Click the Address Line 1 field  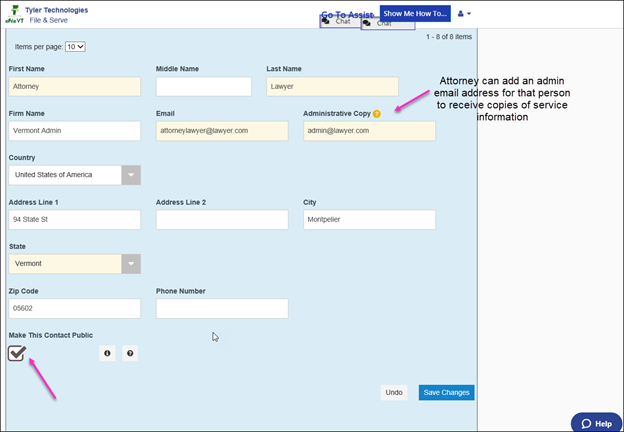pos(74,220)
